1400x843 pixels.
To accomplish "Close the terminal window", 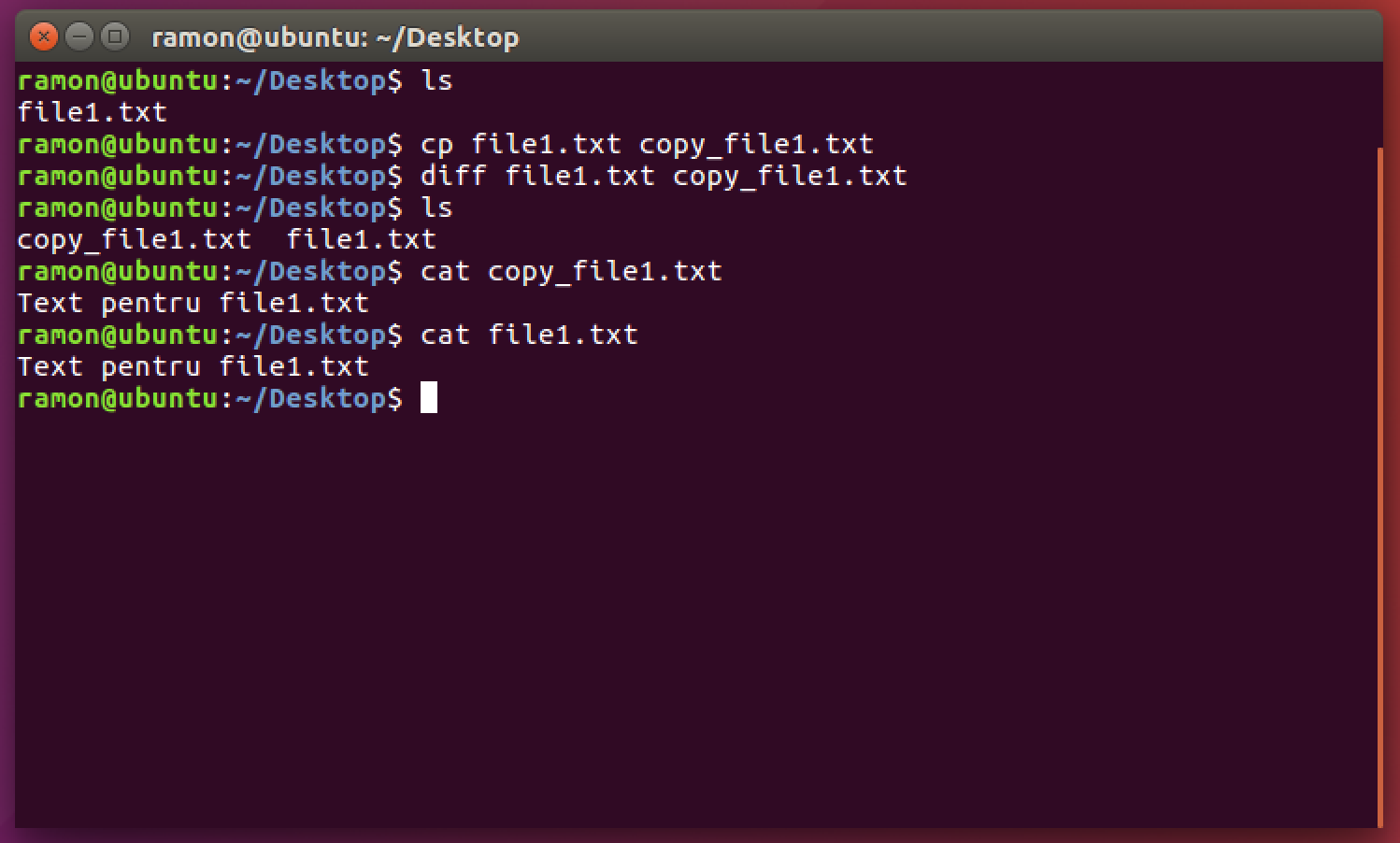I will [44, 37].
